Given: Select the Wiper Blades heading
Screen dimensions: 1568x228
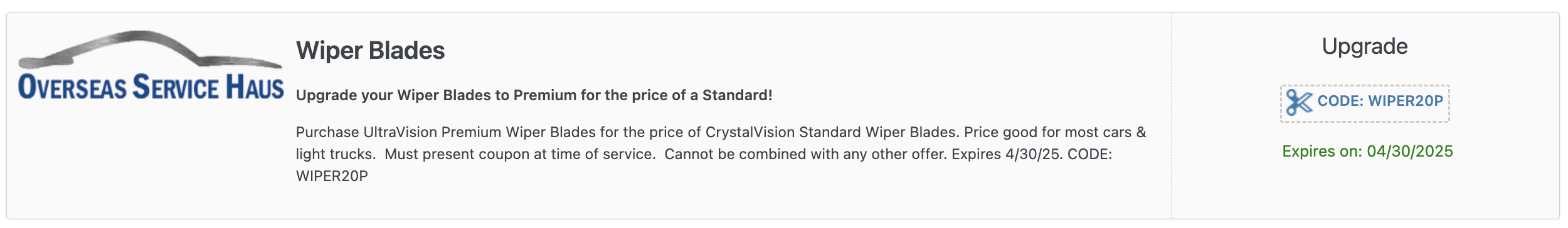Looking at the screenshot, I should pos(370,51).
